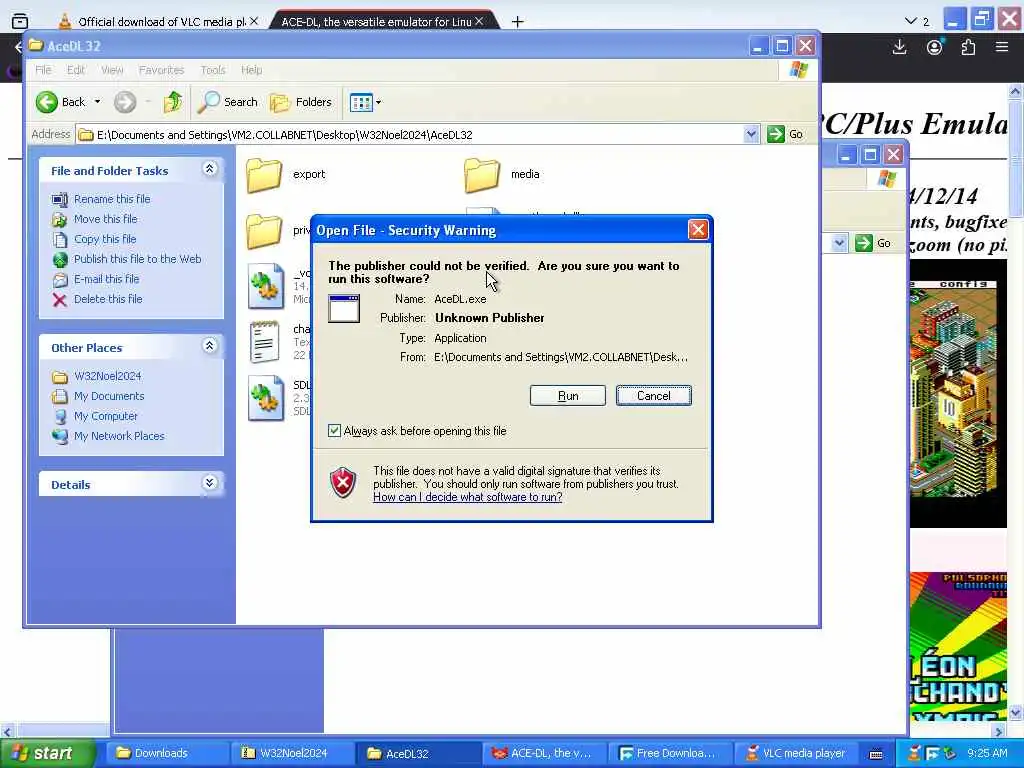Open browser extensions icon
This screenshot has height=768, width=1024.
[x=968, y=47]
